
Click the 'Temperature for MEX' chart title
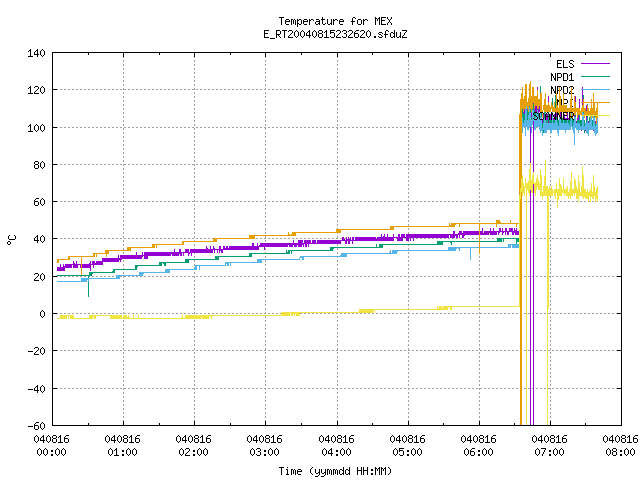(335, 21)
